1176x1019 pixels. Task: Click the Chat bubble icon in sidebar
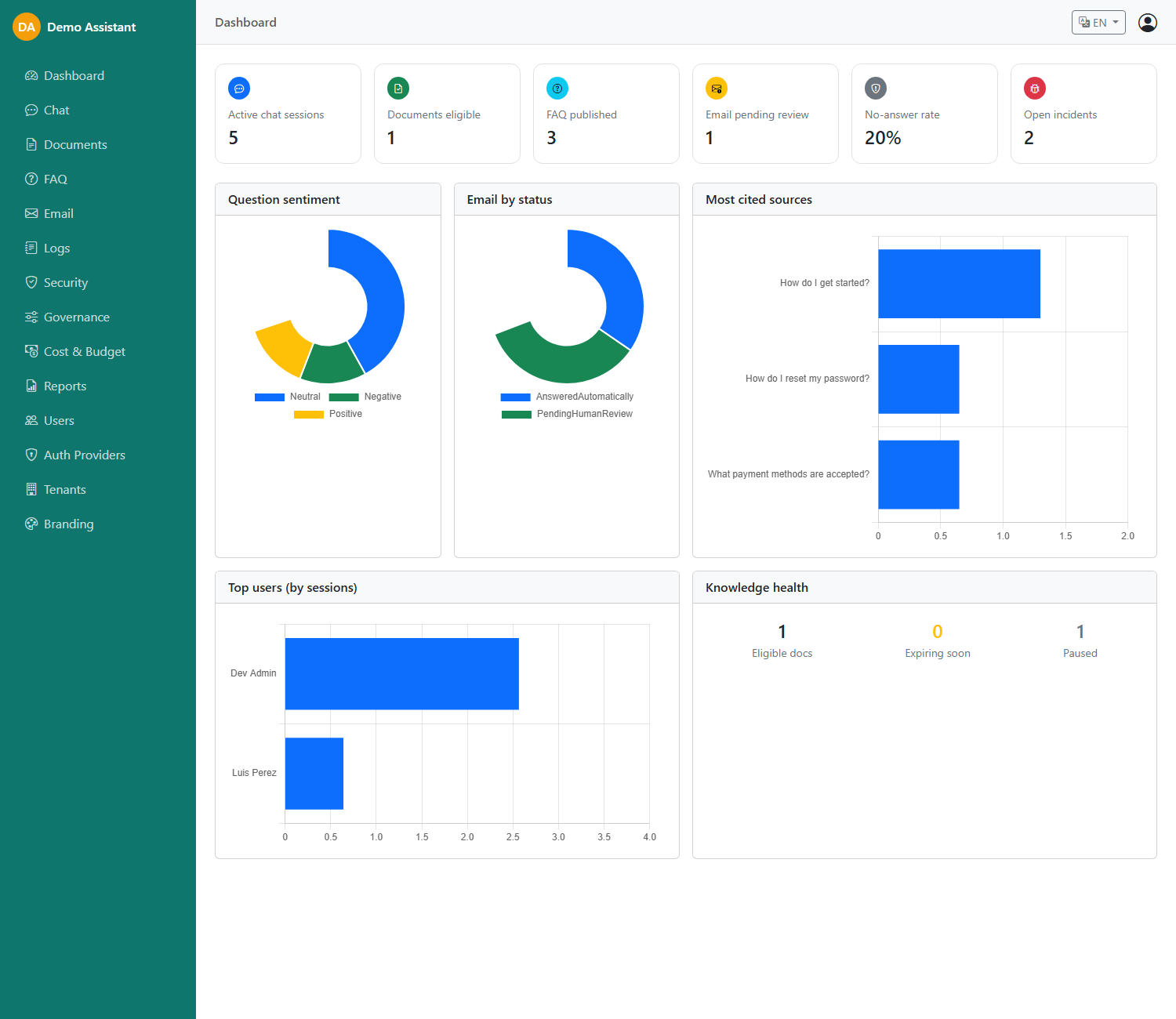click(31, 111)
